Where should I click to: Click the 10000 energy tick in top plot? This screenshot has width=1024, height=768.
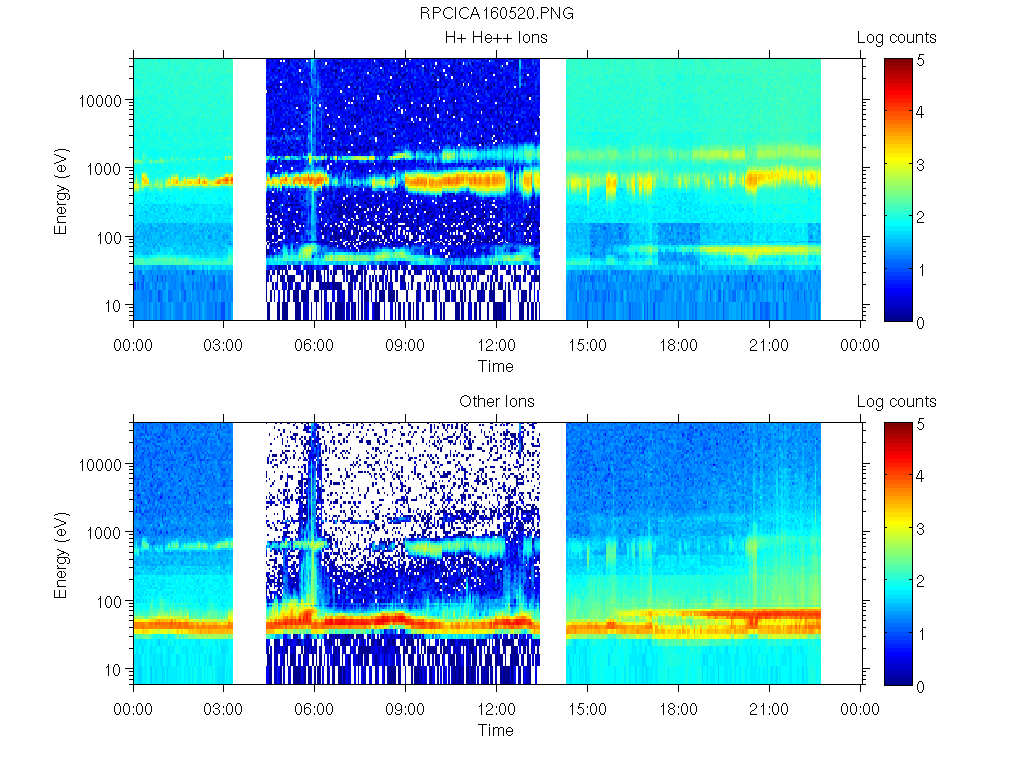[101, 101]
